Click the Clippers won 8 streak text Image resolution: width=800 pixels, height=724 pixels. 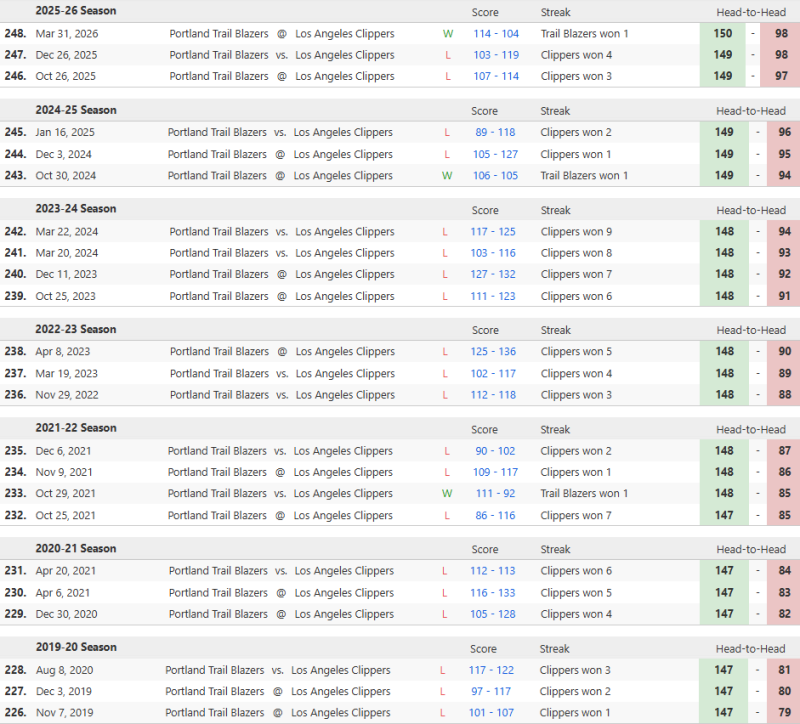pyautogui.click(x=576, y=254)
